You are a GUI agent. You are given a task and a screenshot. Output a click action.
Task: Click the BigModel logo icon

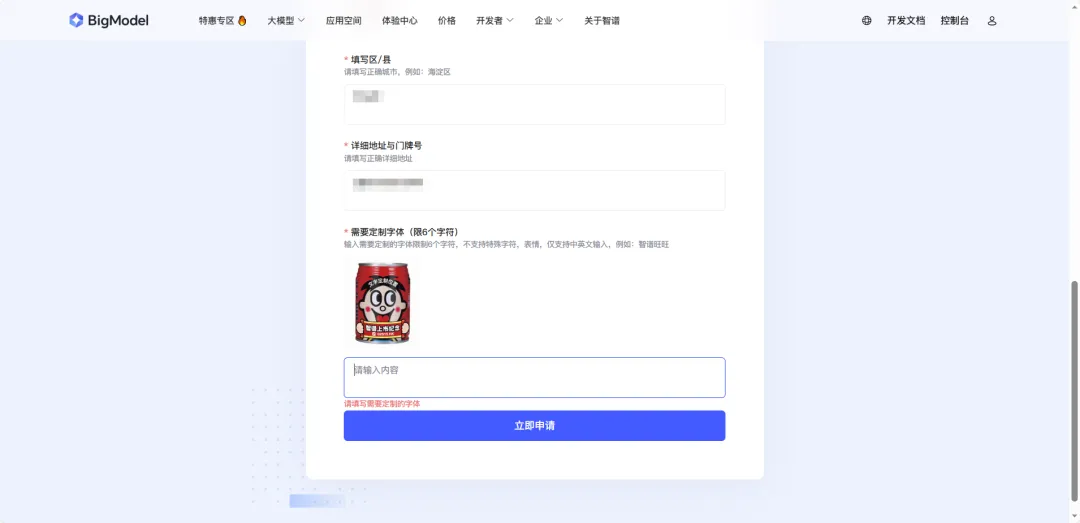point(76,21)
